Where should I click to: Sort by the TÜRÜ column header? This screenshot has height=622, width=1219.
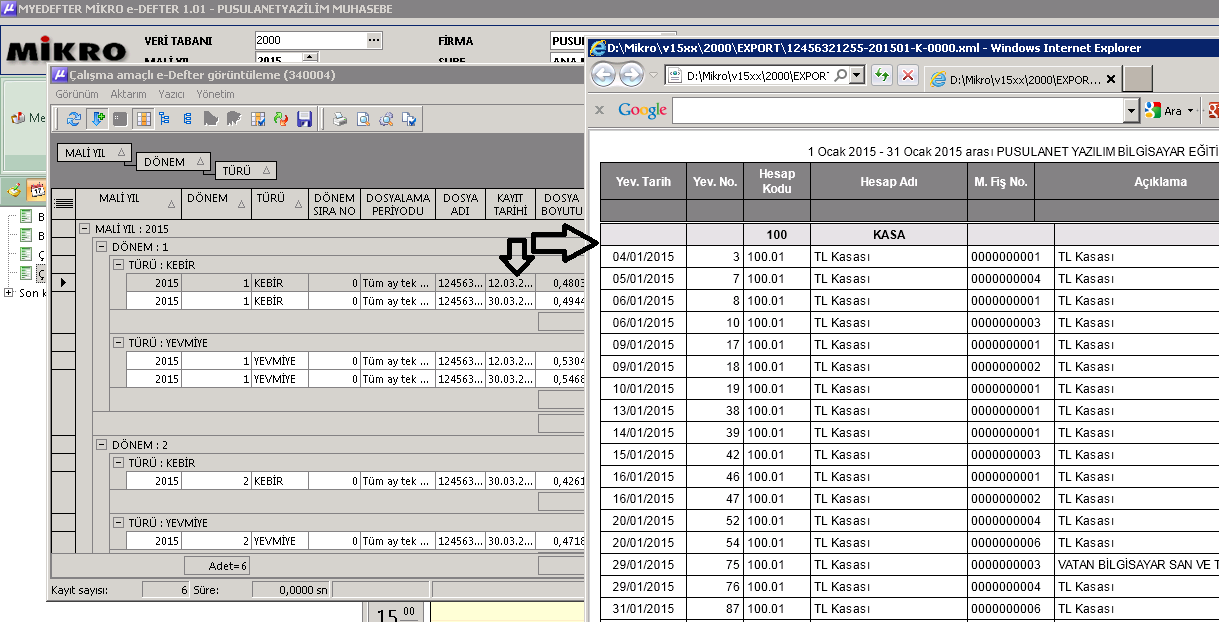pos(279,203)
